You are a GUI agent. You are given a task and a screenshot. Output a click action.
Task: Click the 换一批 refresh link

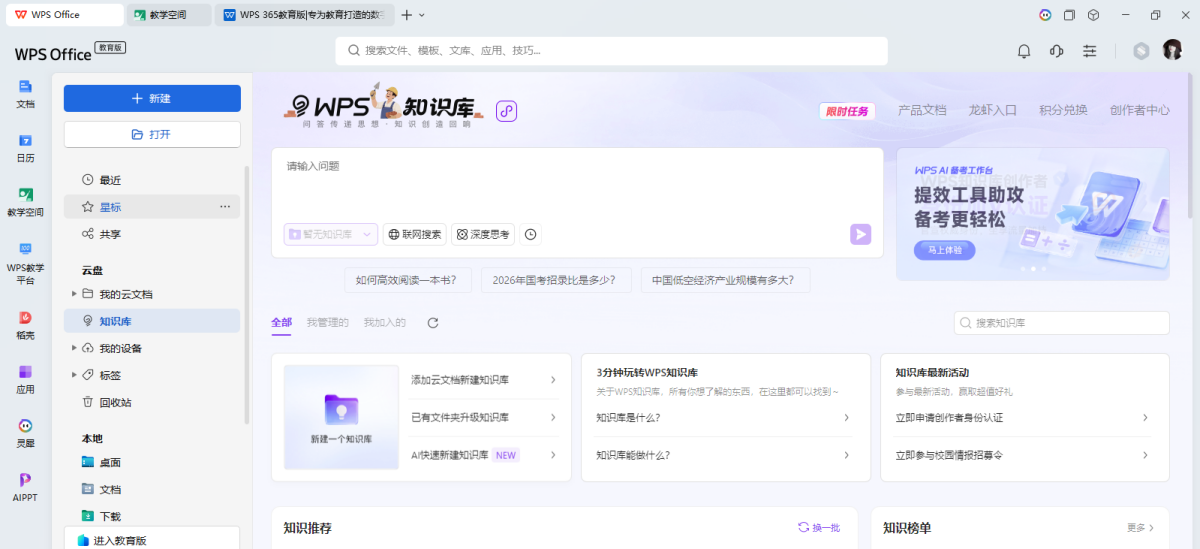tap(819, 527)
